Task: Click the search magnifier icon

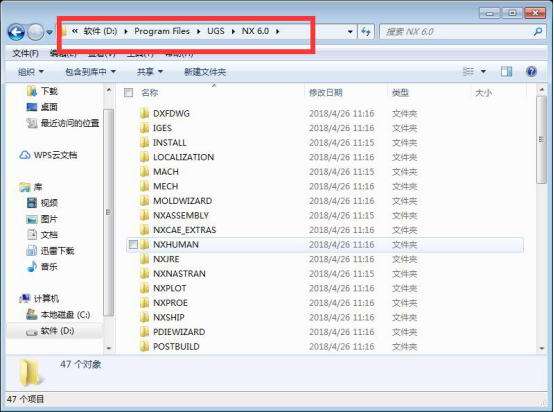Action: 538,32
